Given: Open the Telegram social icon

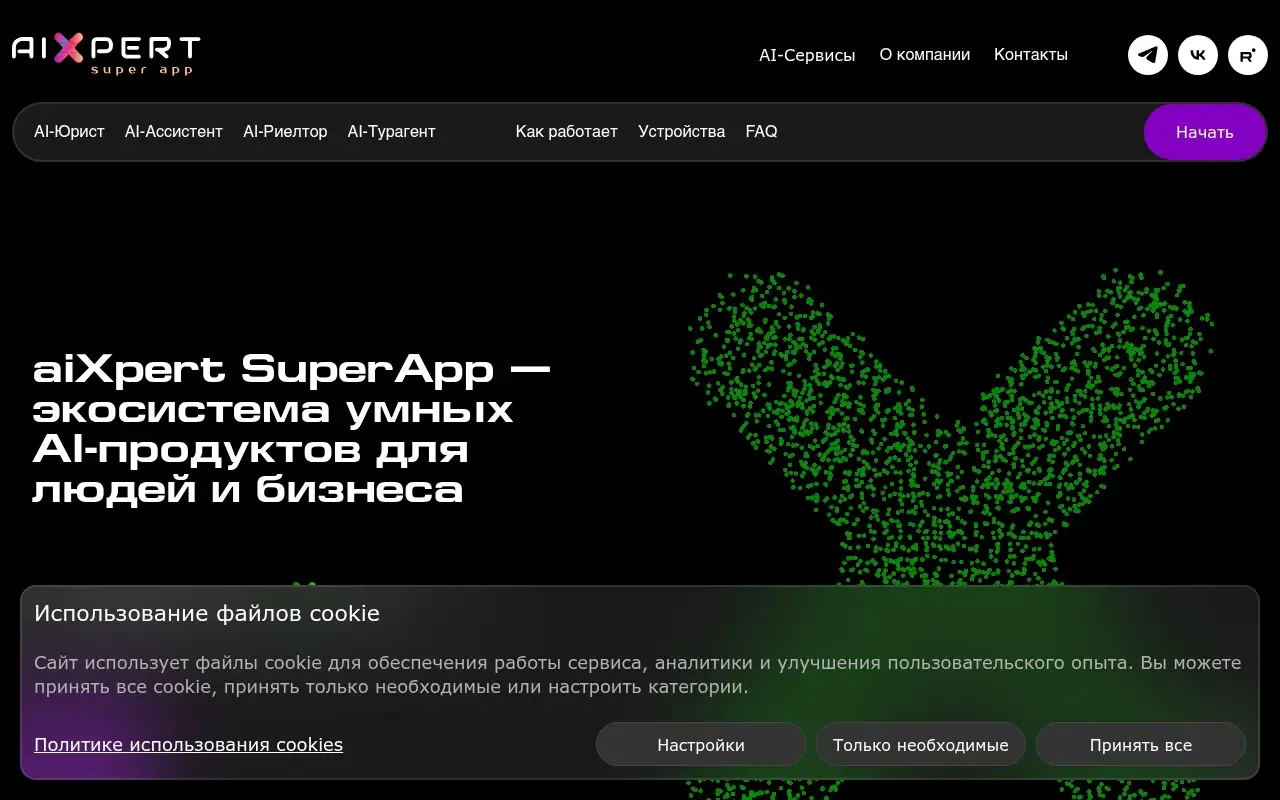Looking at the screenshot, I should (x=1148, y=55).
